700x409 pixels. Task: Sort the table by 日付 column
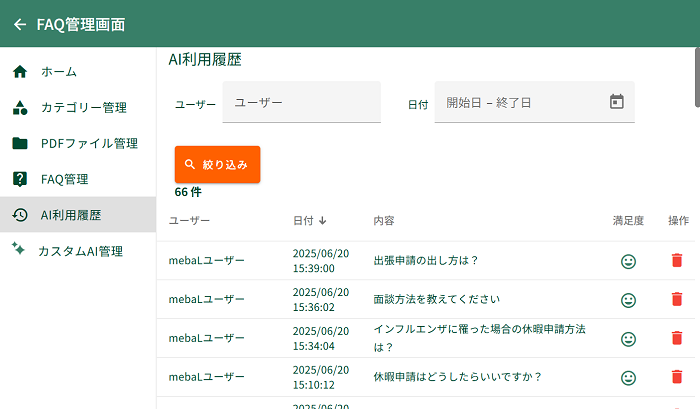309,220
